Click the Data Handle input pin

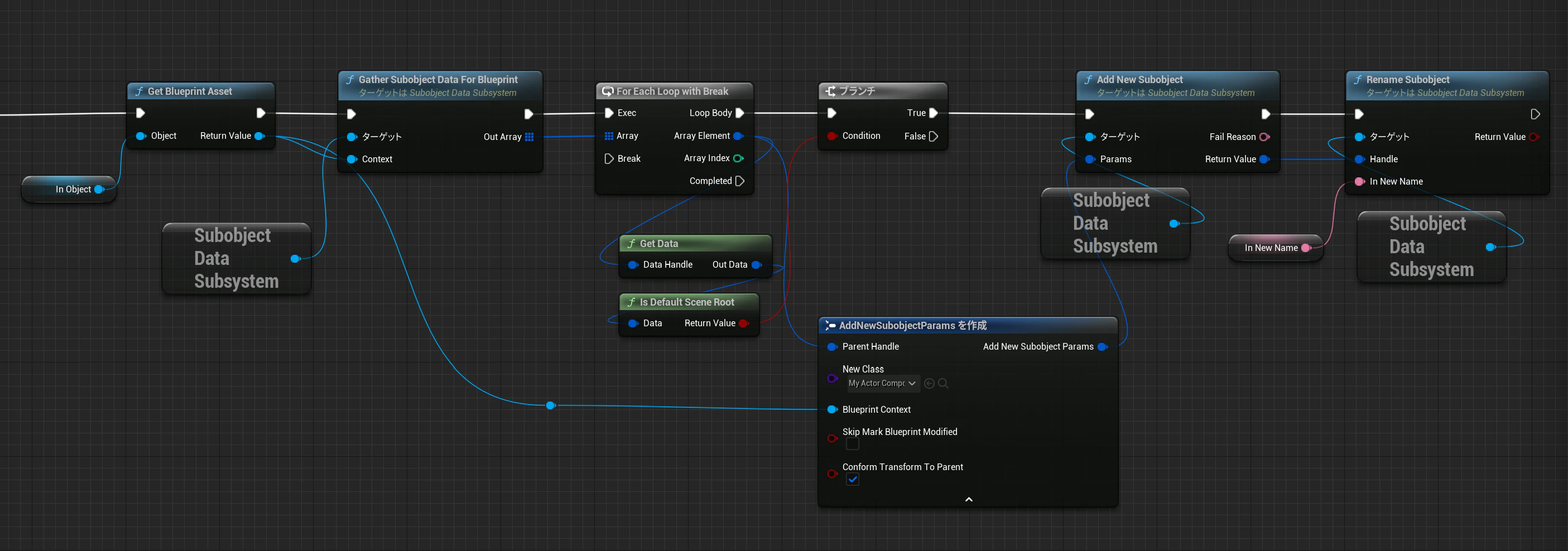[x=633, y=264]
